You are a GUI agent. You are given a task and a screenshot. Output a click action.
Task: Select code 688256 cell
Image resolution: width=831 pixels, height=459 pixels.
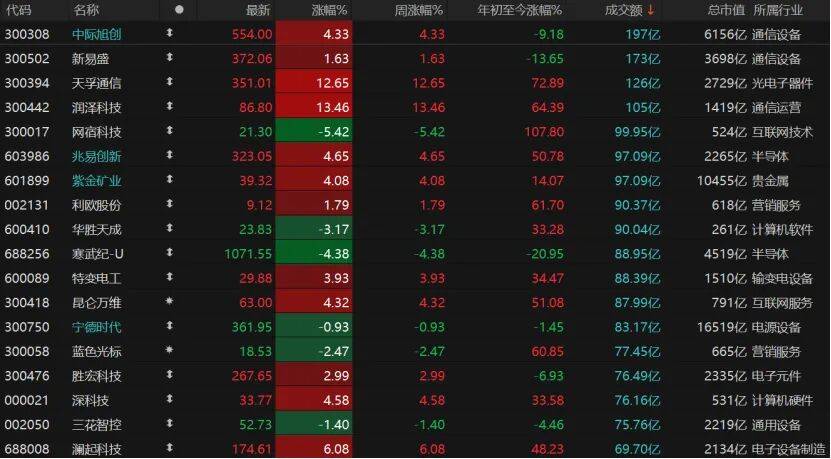[27, 254]
